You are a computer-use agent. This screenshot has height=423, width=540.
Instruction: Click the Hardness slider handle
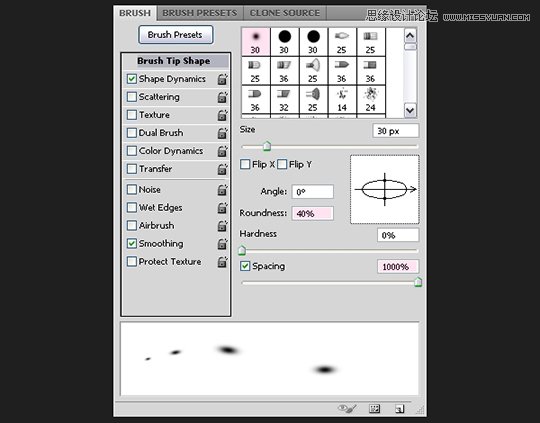click(242, 250)
